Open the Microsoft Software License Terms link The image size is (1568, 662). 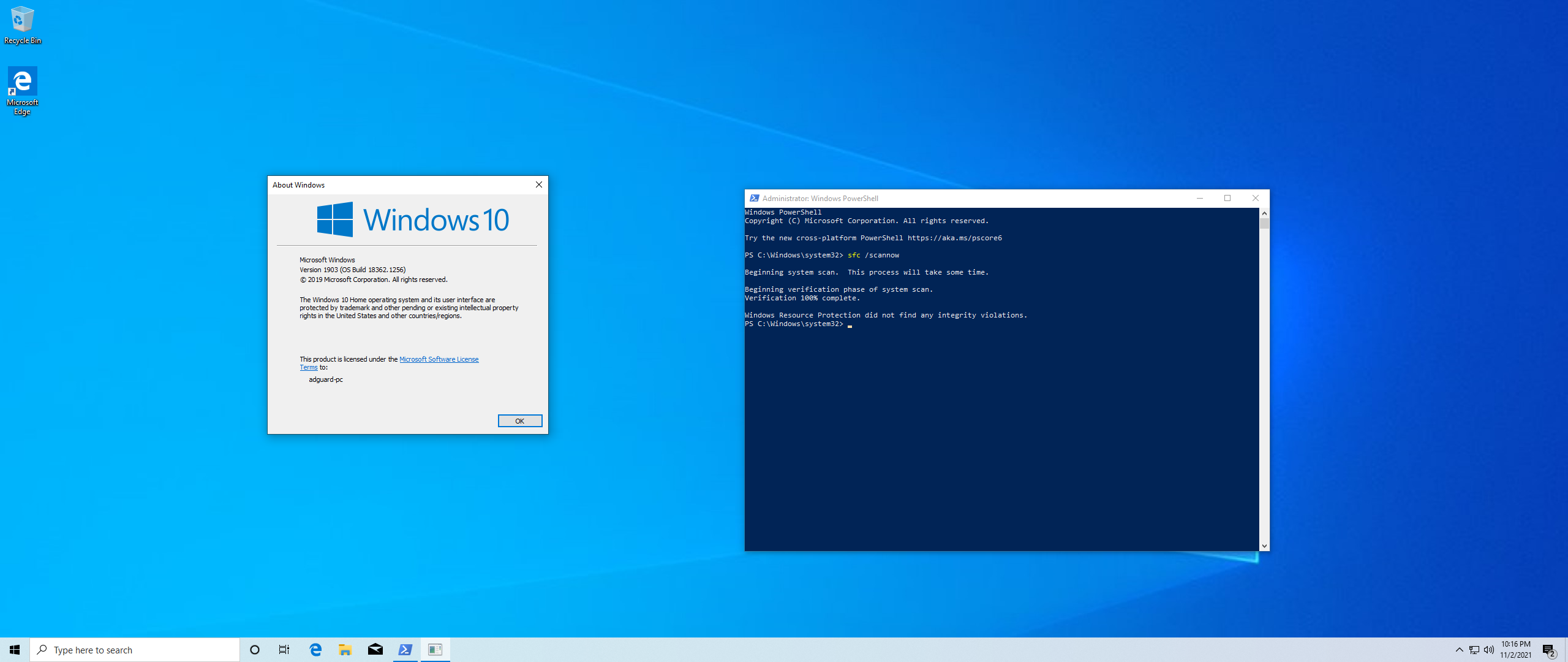coord(439,359)
